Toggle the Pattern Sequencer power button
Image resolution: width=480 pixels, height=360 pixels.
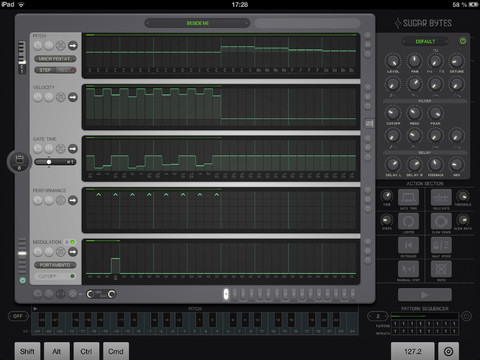click(x=466, y=315)
